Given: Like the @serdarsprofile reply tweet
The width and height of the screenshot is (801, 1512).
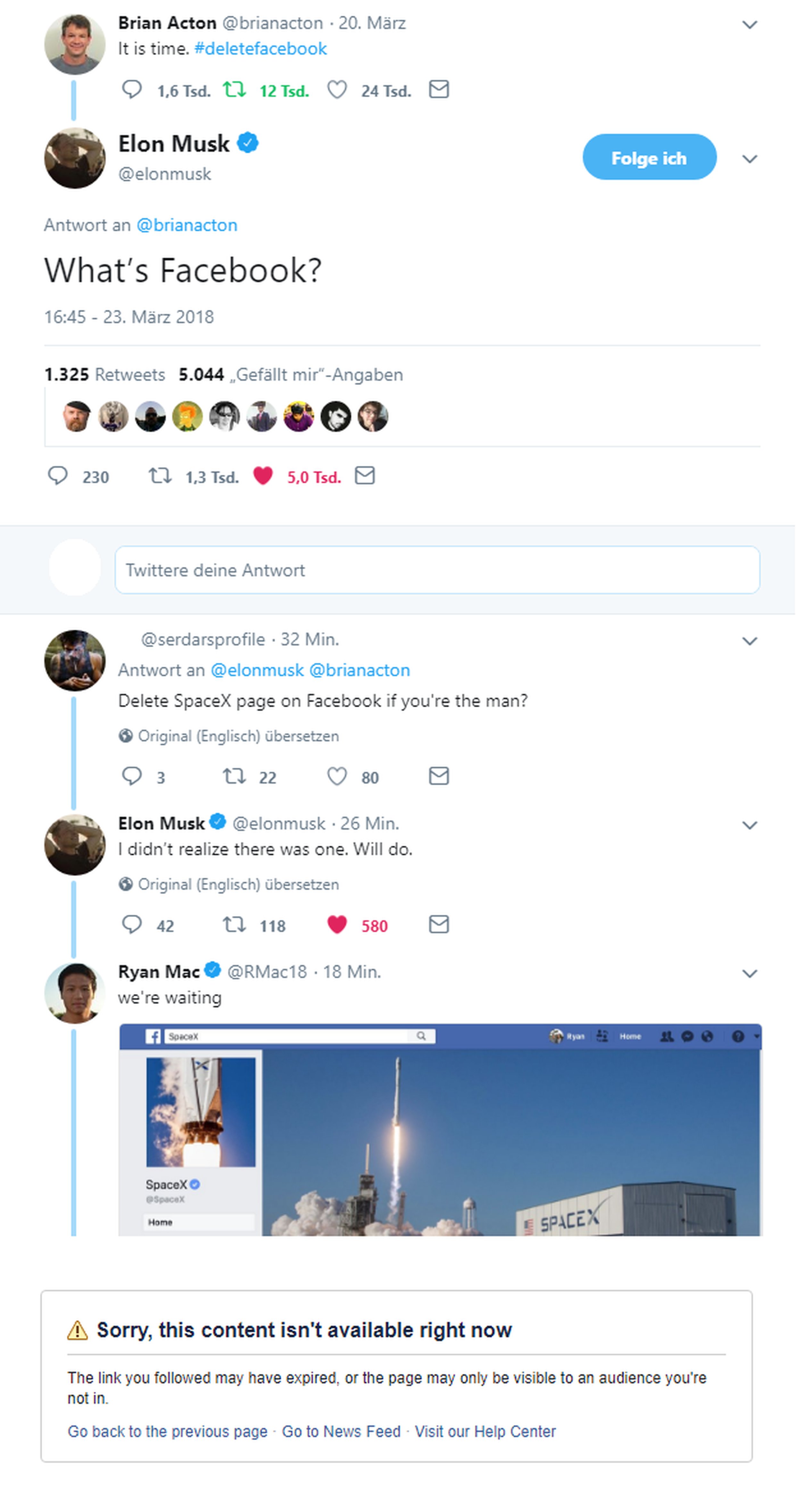Looking at the screenshot, I should (x=337, y=777).
